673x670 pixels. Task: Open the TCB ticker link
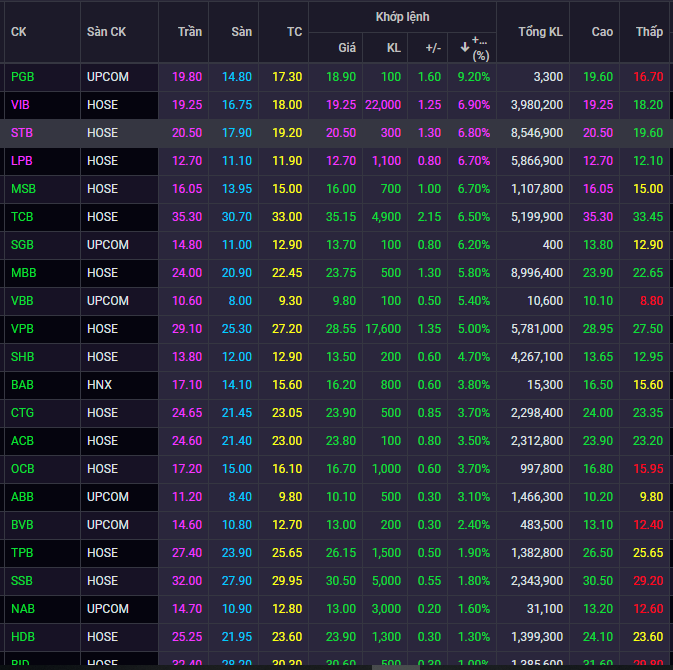[22, 217]
